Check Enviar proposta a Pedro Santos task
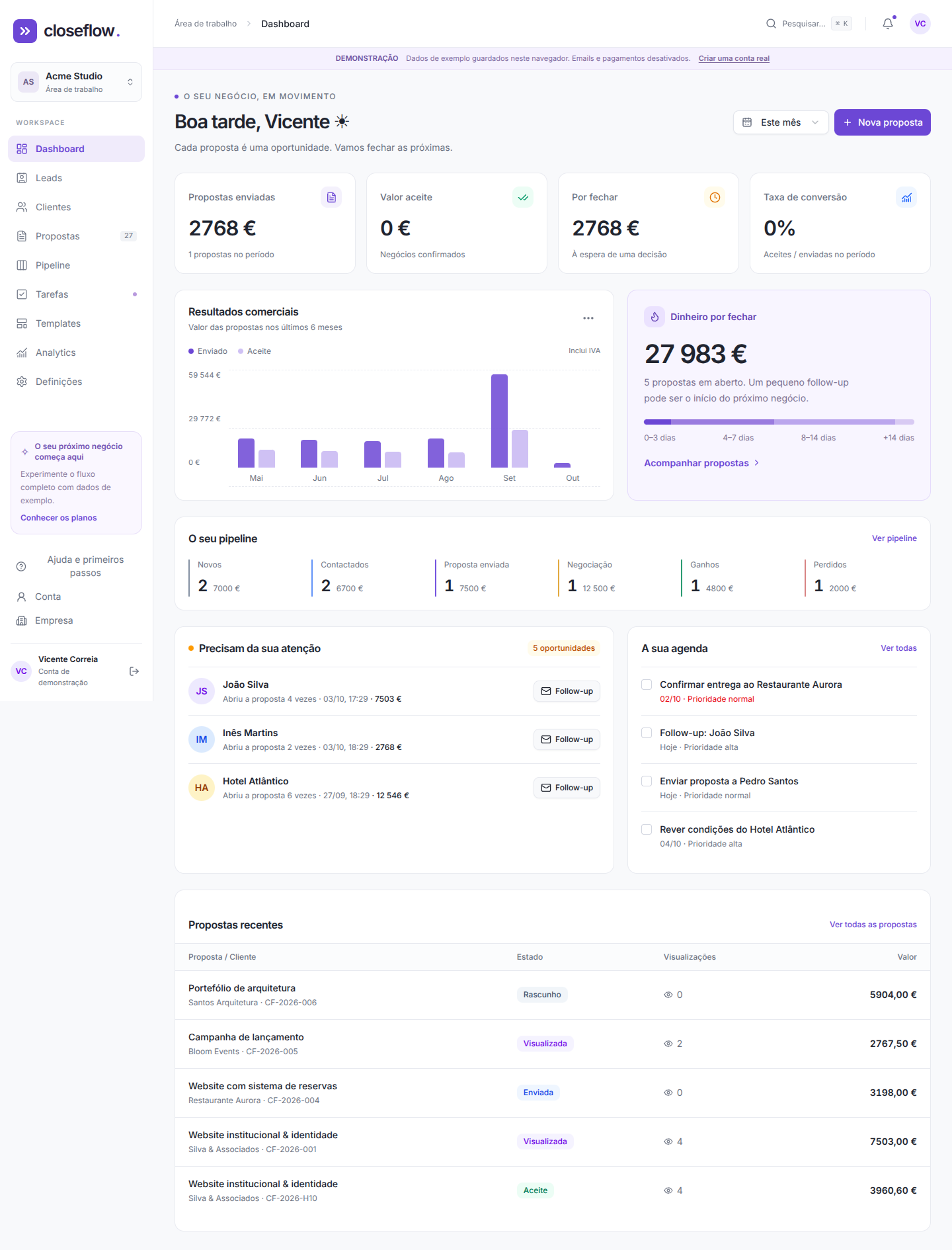This screenshot has height=1250, width=952. point(647,781)
